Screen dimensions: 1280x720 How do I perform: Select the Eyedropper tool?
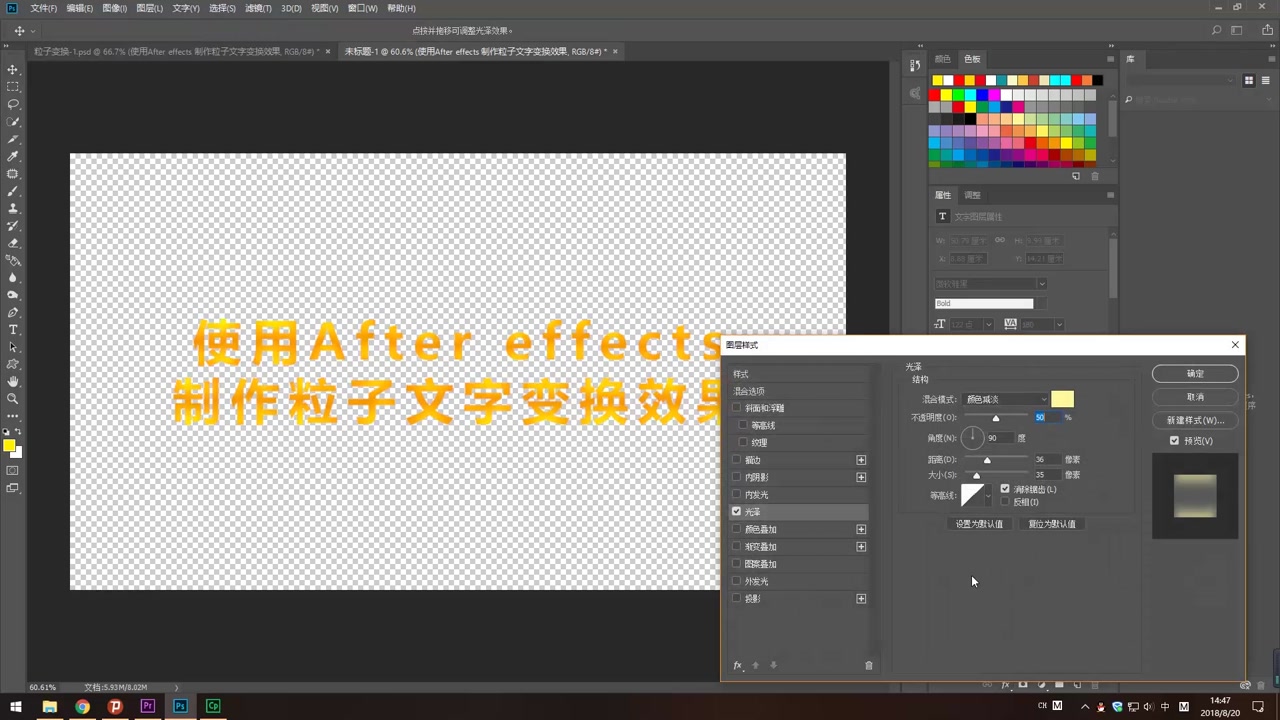coord(13,156)
